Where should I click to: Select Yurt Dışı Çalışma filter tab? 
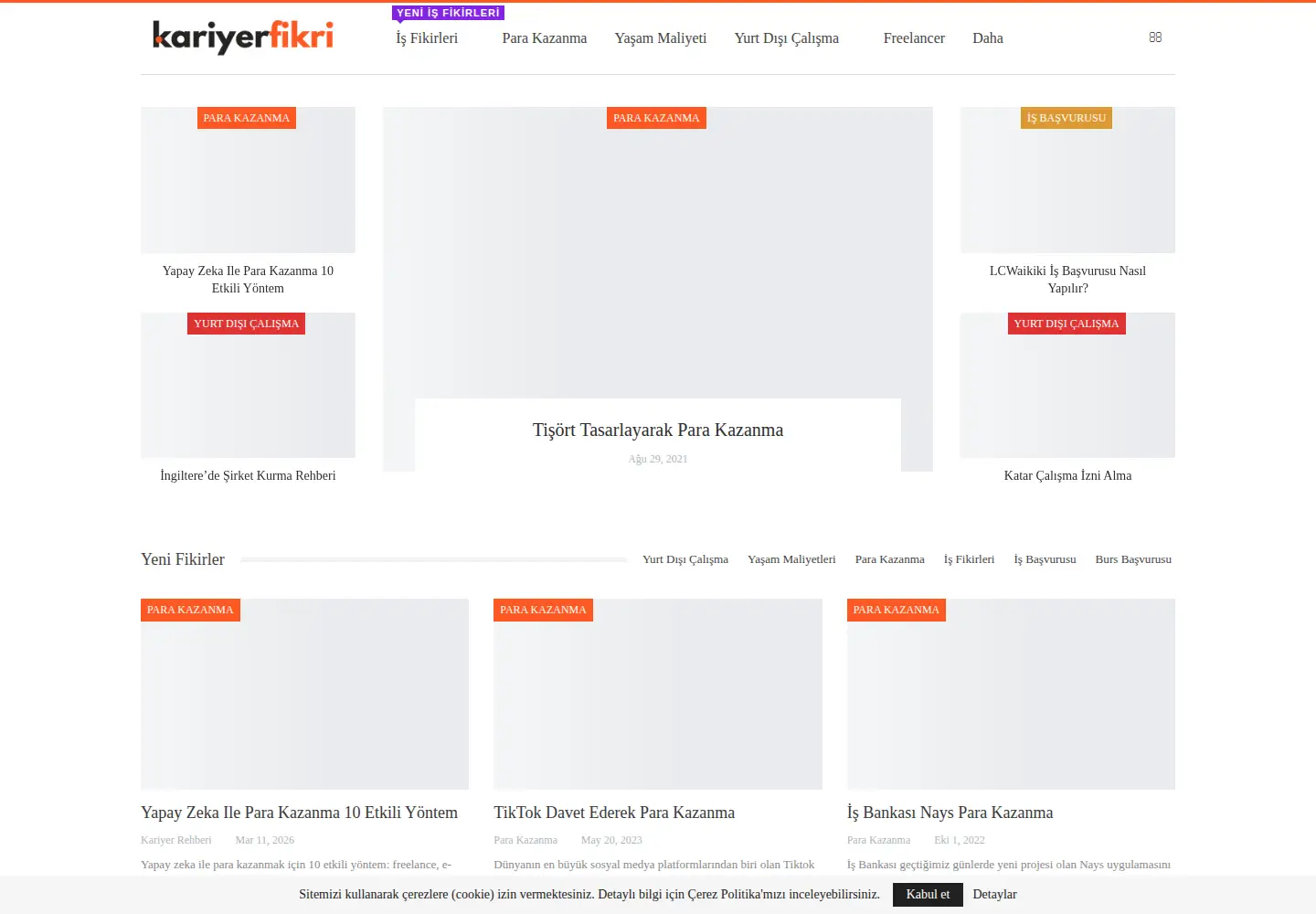tap(685, 559)
